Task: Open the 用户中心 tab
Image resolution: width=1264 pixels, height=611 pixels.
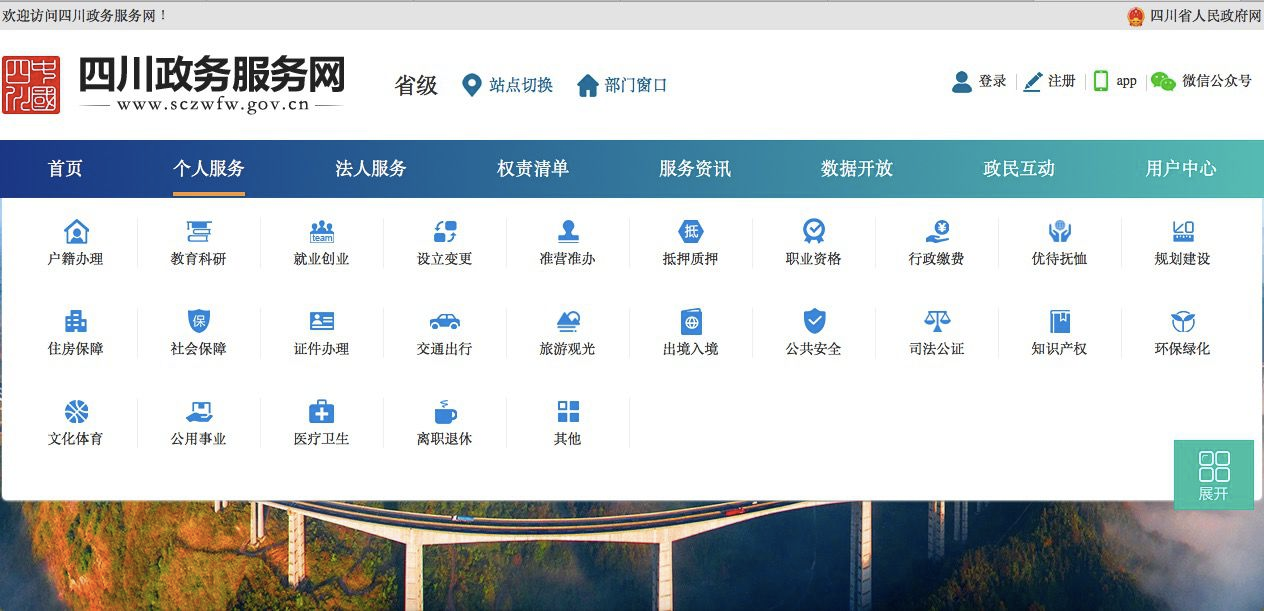Action: point(1181,169)
